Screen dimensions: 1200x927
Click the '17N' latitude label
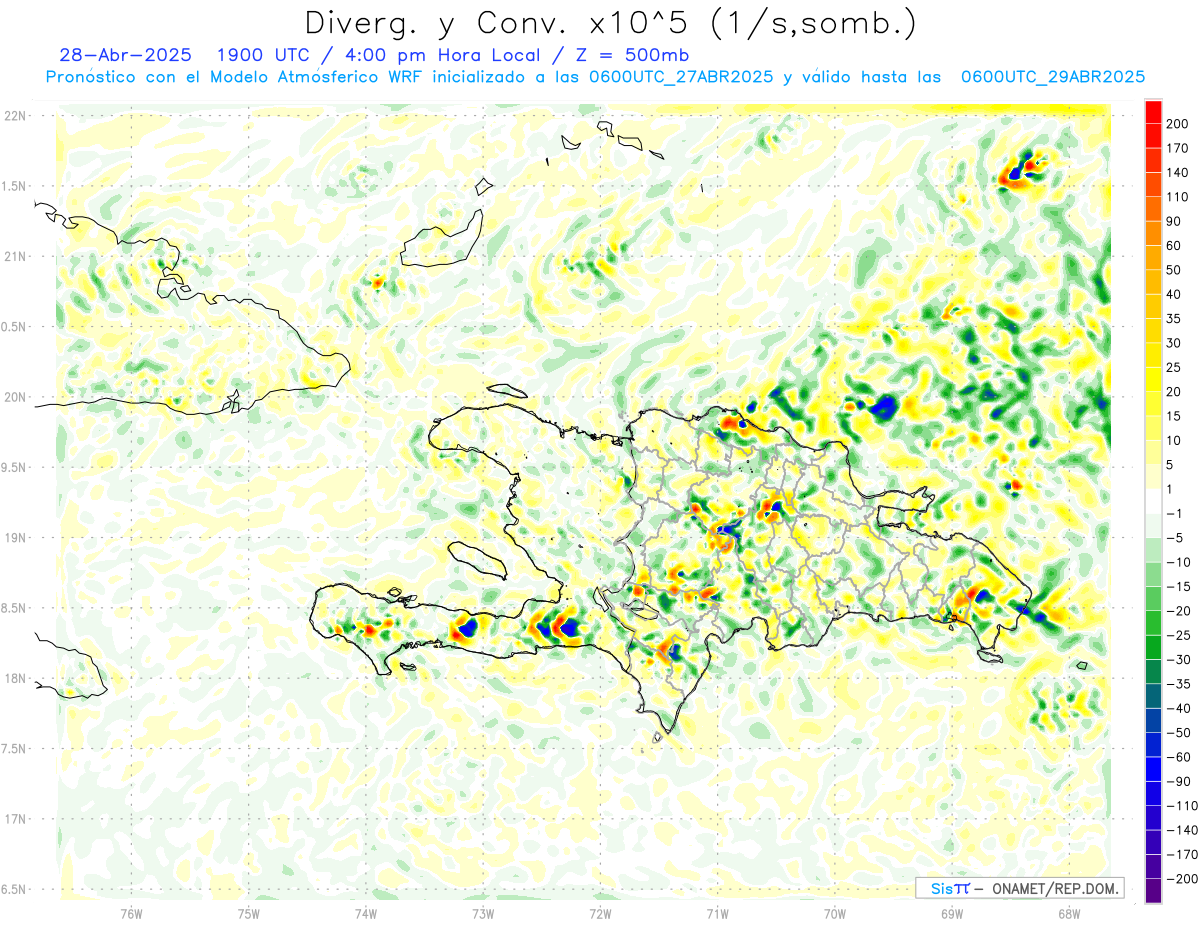click(x=15, y=819)
